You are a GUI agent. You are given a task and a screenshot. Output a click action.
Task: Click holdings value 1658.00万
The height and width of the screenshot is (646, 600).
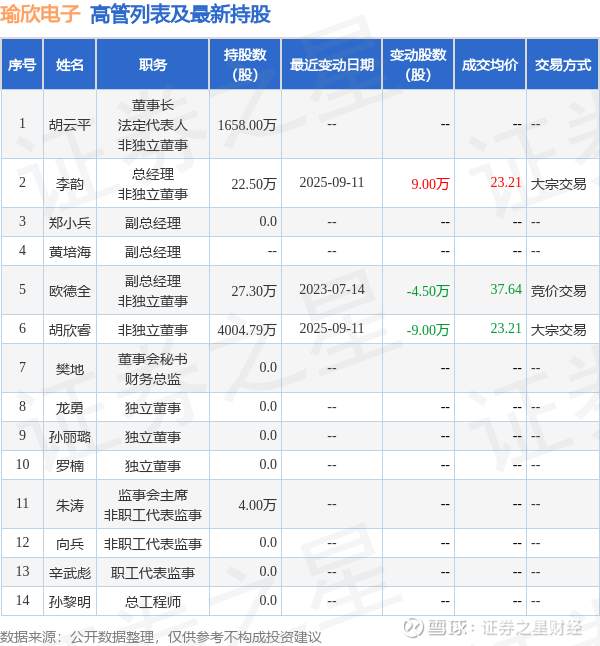[x=247, y=125]
